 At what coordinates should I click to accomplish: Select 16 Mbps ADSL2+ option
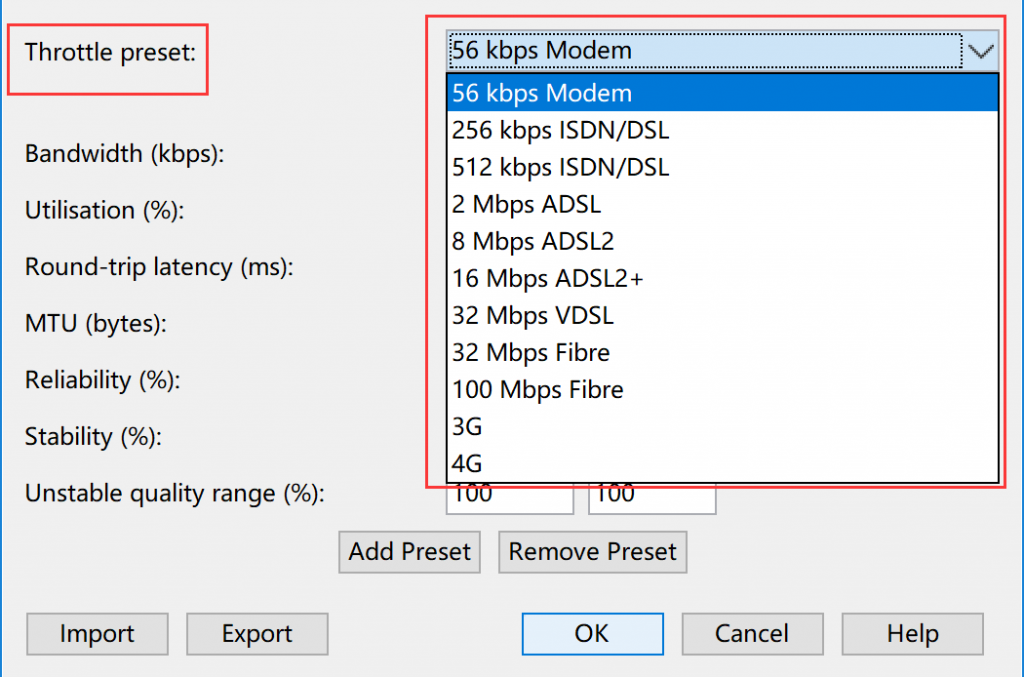click(722, 278)
